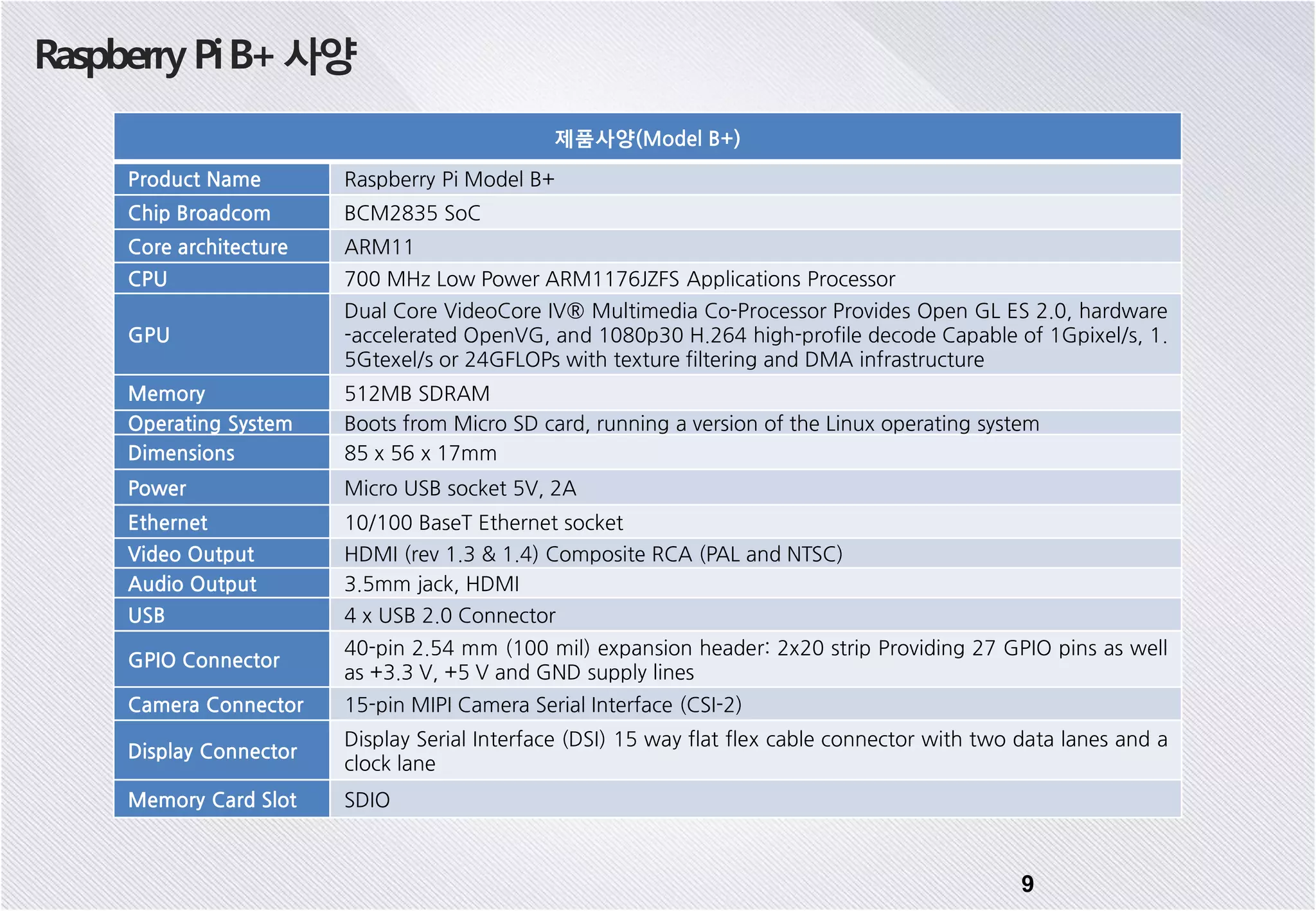Select the table header '제품사양(Model B+)'
Screen dimensions: 1316x911
[x=648, y=137]
